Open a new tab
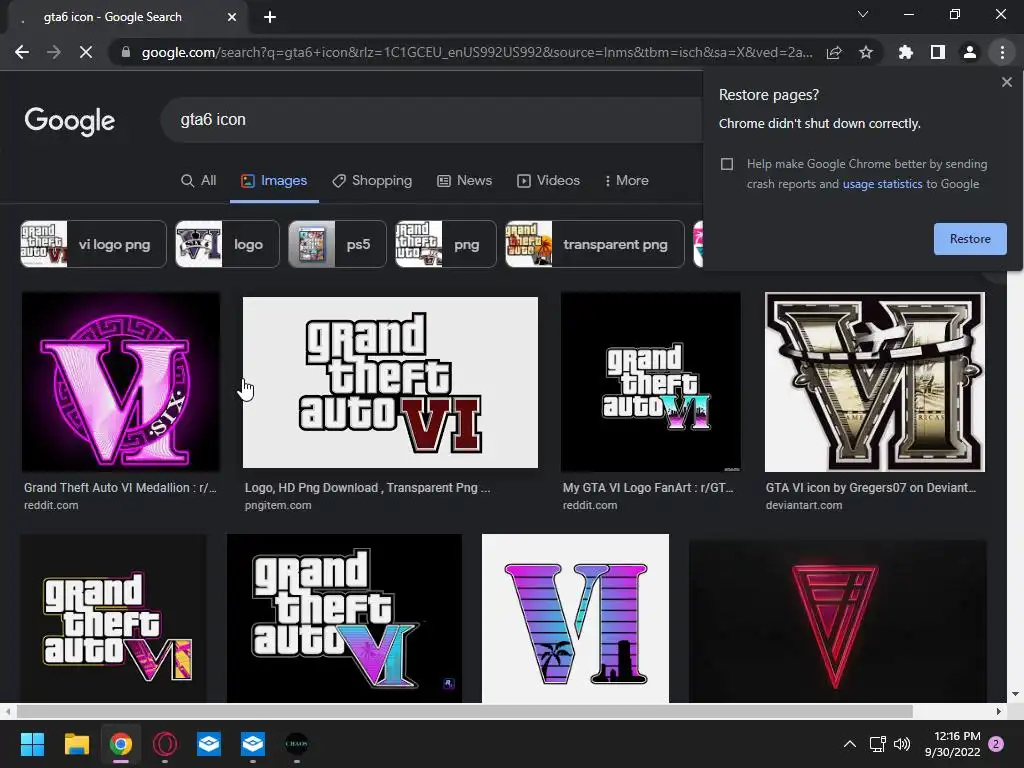The width and height of the screenshot is (1024, 768). (x=270, y=17)
